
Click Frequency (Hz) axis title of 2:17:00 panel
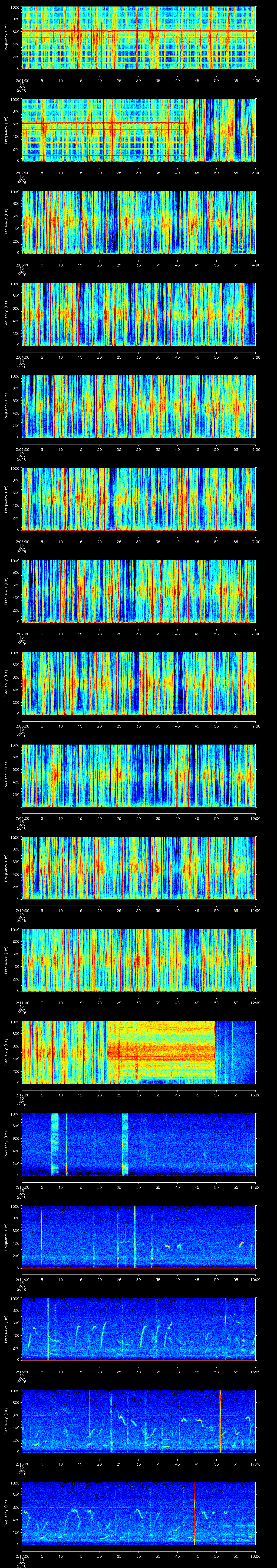pos(6,1514)
